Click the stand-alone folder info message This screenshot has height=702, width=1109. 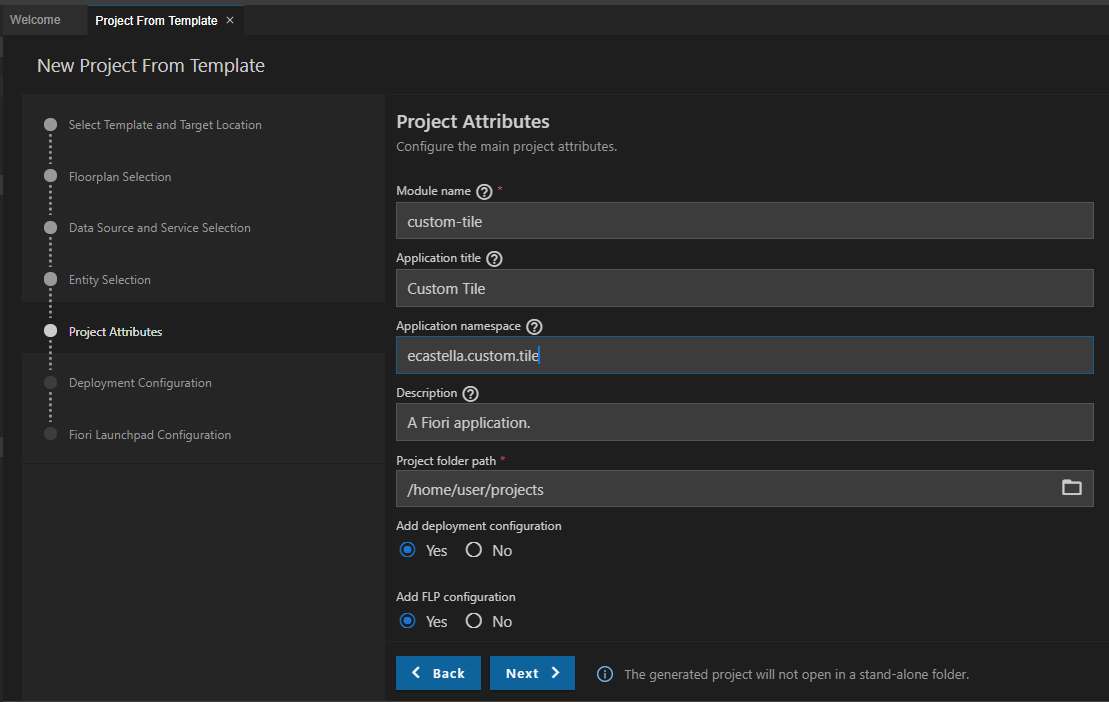[796, 674]
